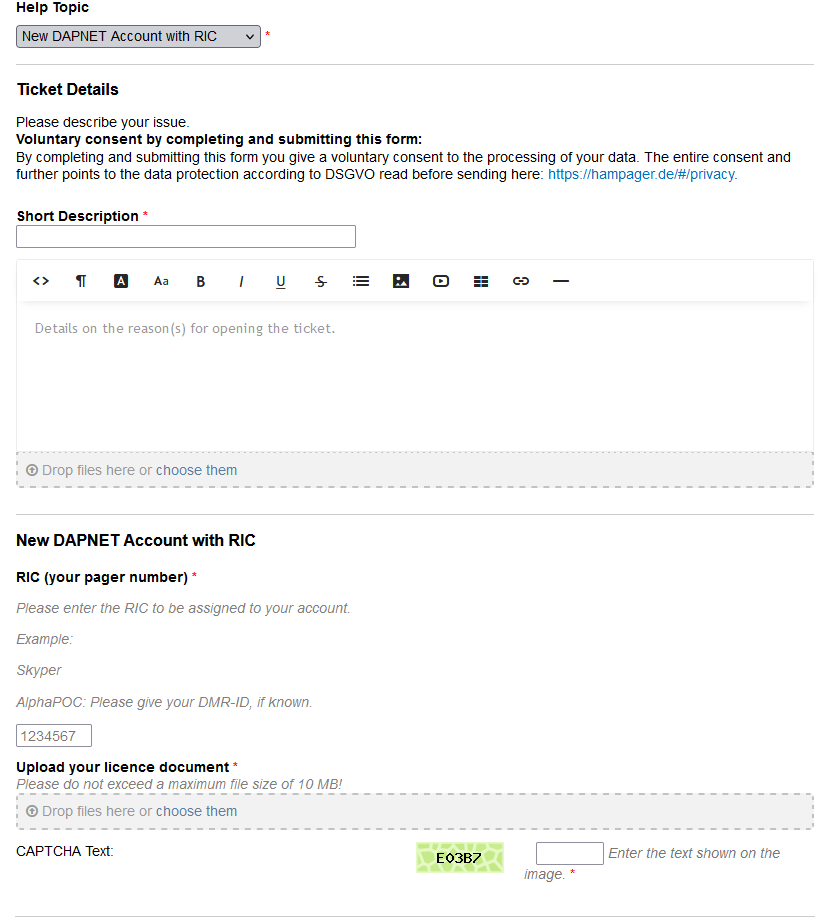Insert a video in editor
The image size is (830, 918).
click(x=441, y=281)
